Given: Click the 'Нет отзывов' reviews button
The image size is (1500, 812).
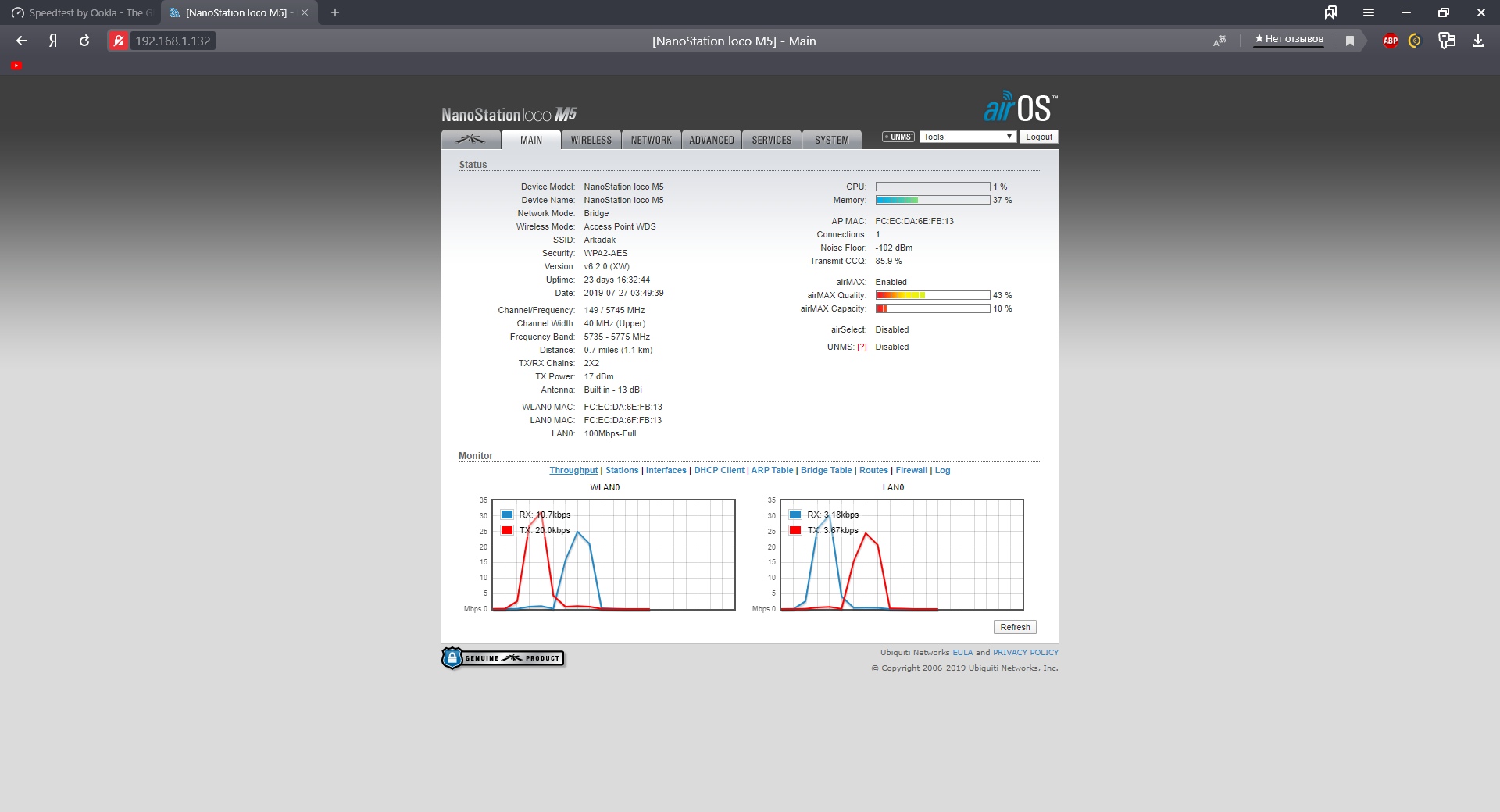Looking at the screenshot, I should (x=1289, y=39).
